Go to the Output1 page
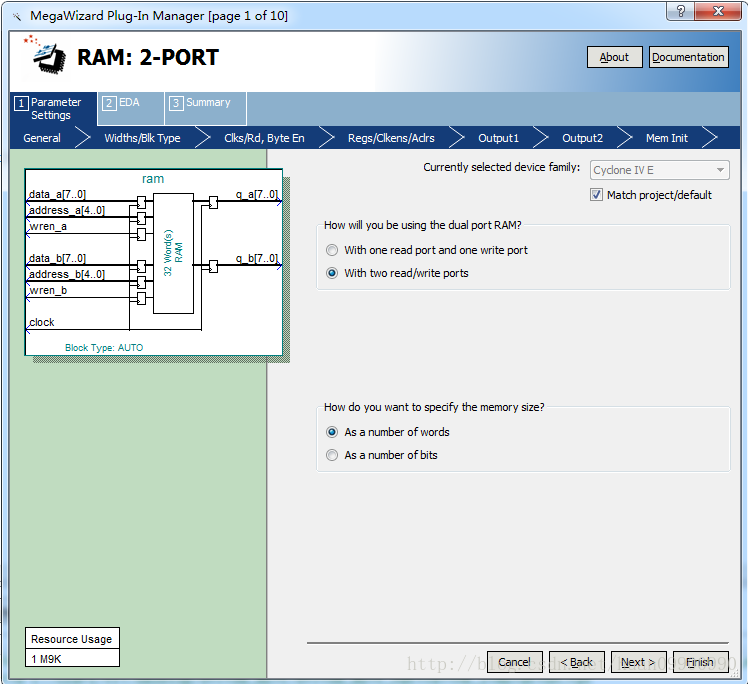Screen dimensions: 748x684 click(x=499, y=138)
